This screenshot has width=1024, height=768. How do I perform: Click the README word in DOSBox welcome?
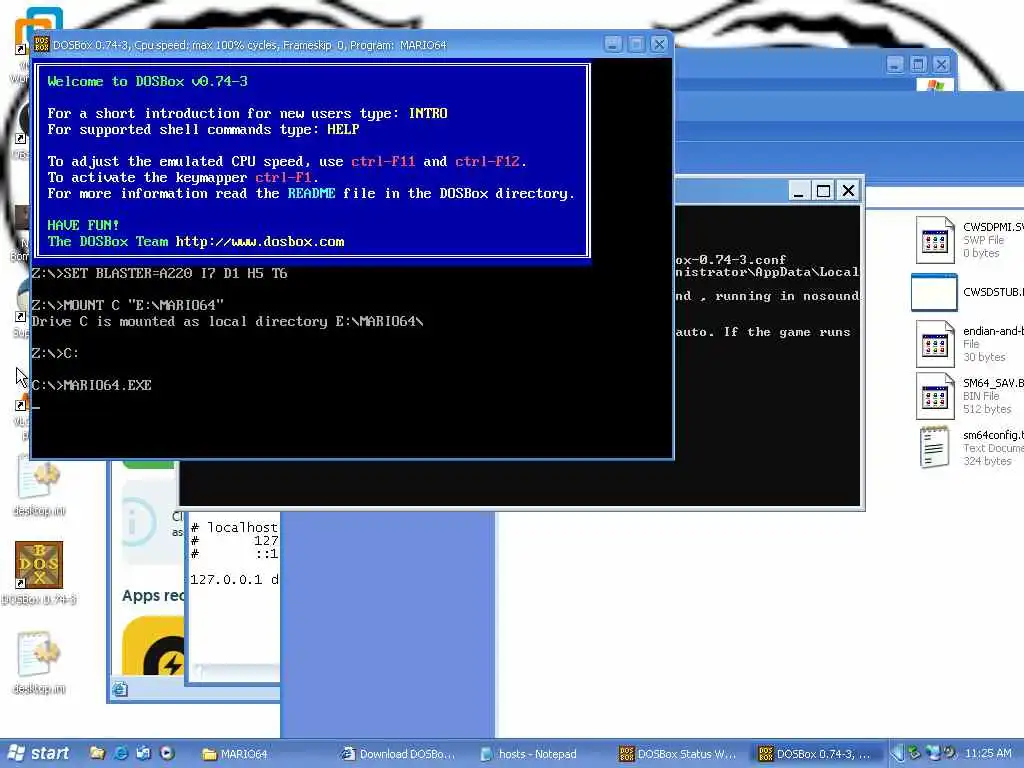tap(312, 193)
